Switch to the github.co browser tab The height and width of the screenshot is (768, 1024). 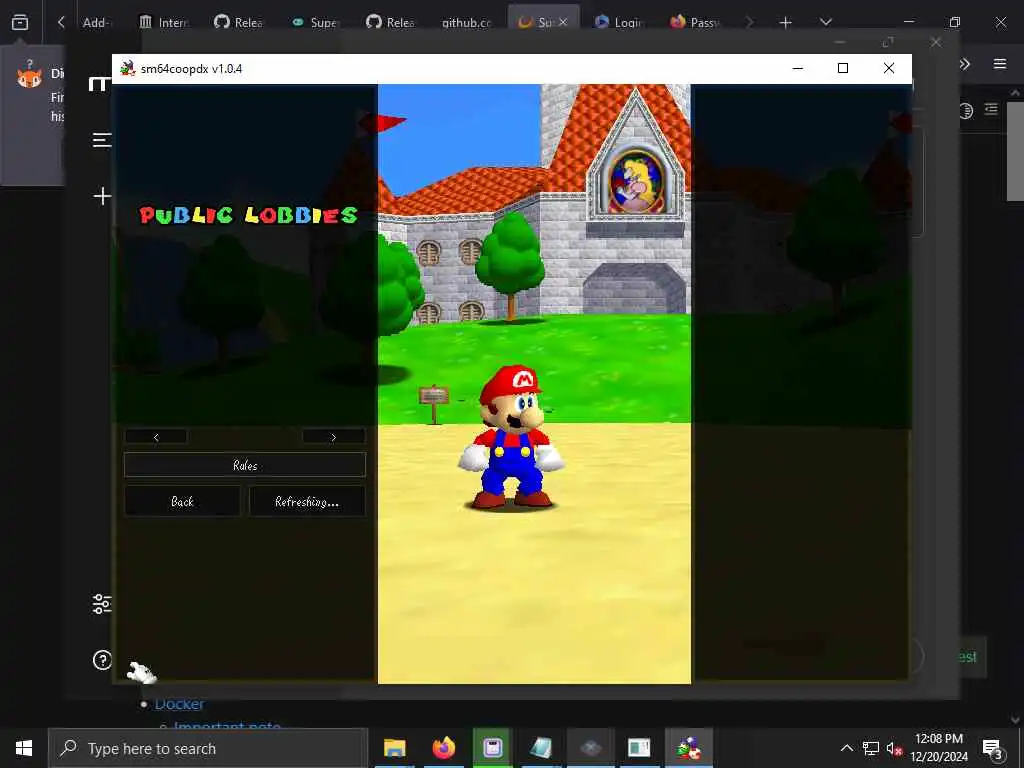(x=466, y=22)
